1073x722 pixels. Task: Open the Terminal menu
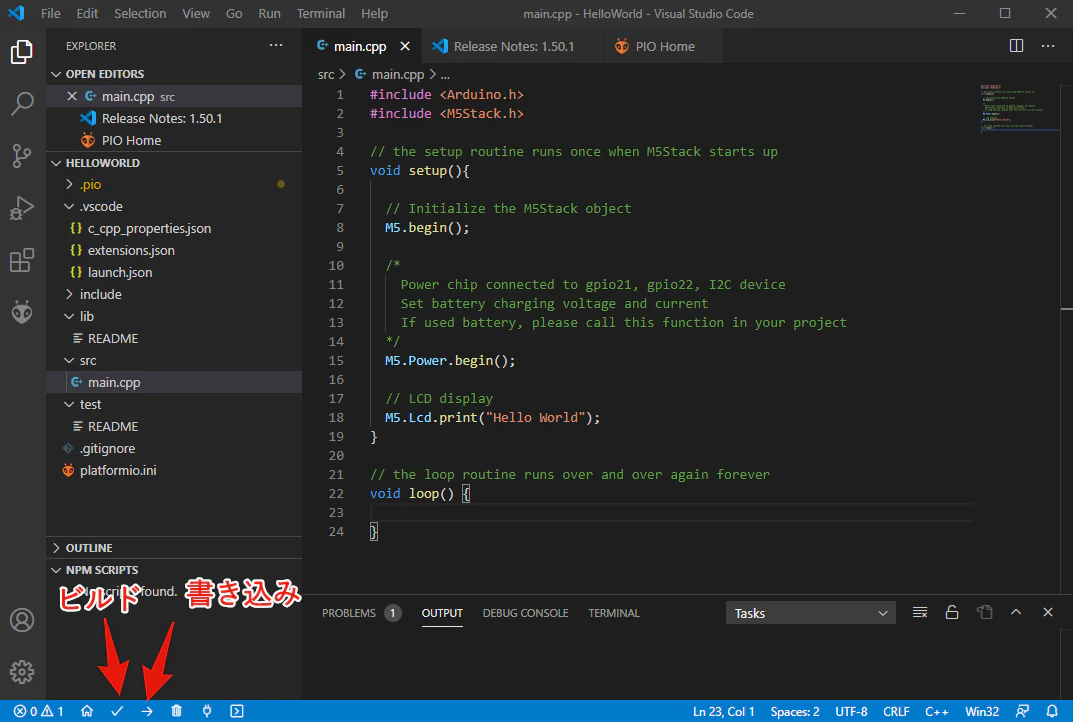click(x=321, y=14)
